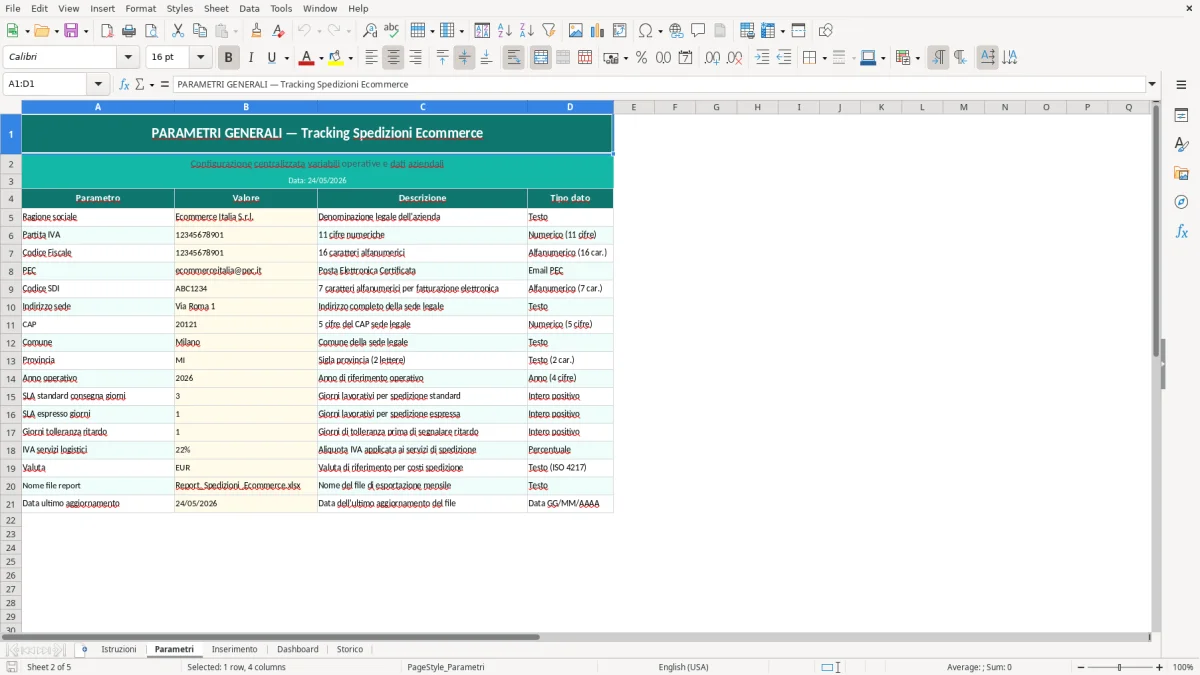Toggle Center Vertically alignment
1200x675 pixels.
[x=464, y=58]
